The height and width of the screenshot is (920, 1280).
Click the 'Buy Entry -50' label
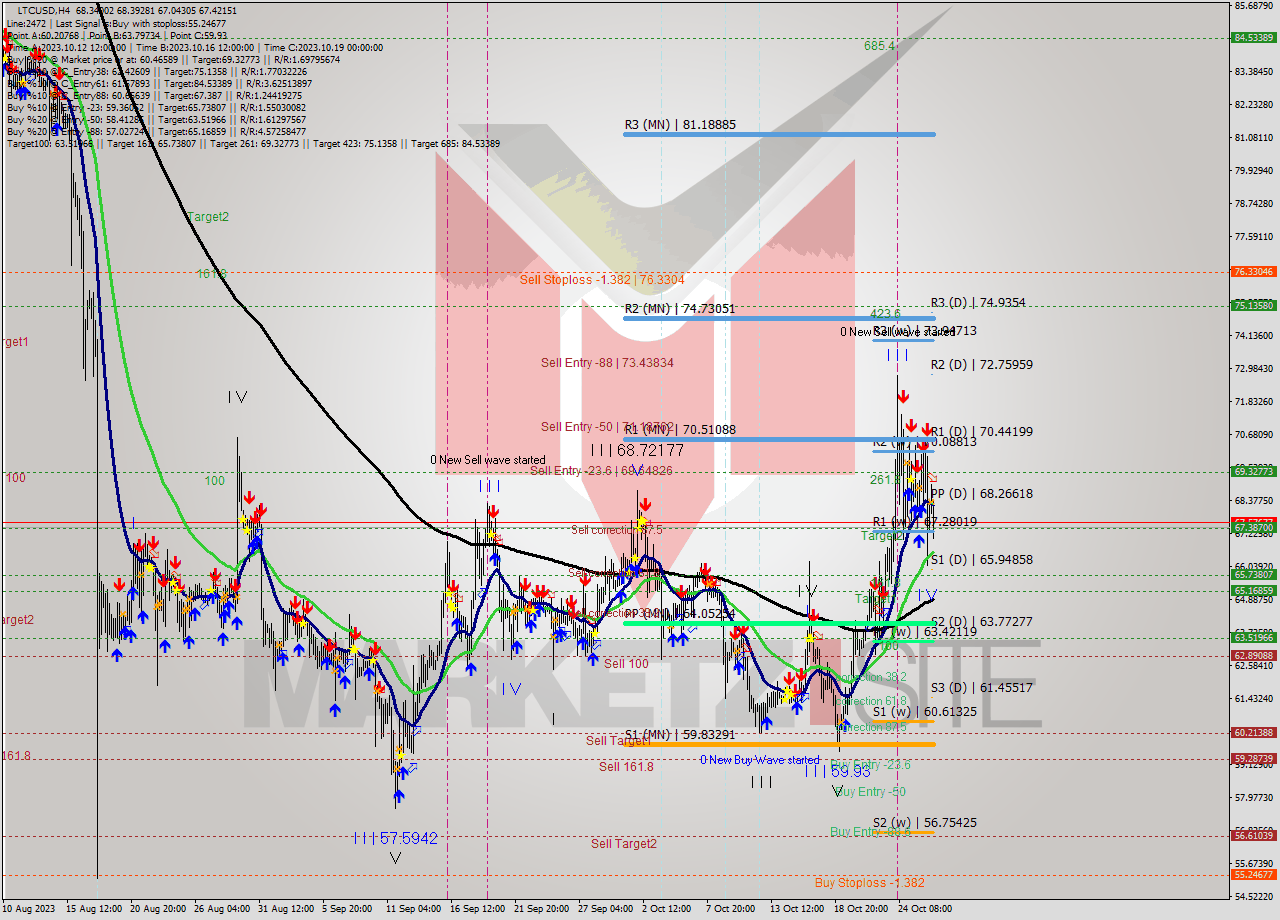coord(869,792)
